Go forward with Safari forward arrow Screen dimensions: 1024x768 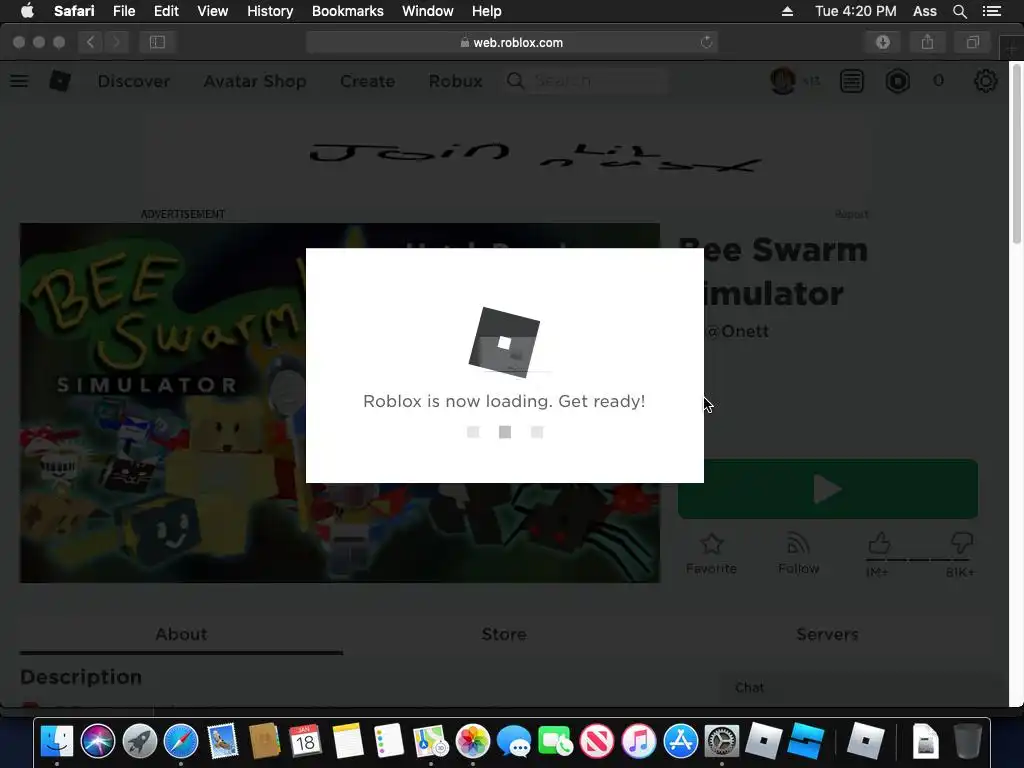pyautogui.click(x=116, y=42)
